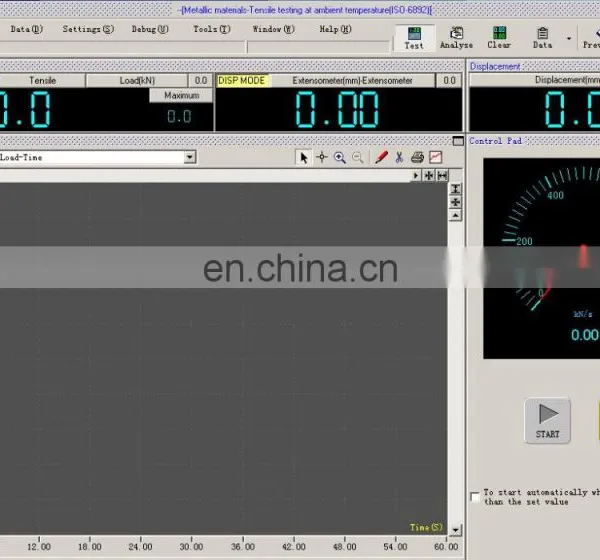This screenshot has width=600, height=560.
Task: Click the 0.00 kN/s rate readout
Action: pos(585,335)
